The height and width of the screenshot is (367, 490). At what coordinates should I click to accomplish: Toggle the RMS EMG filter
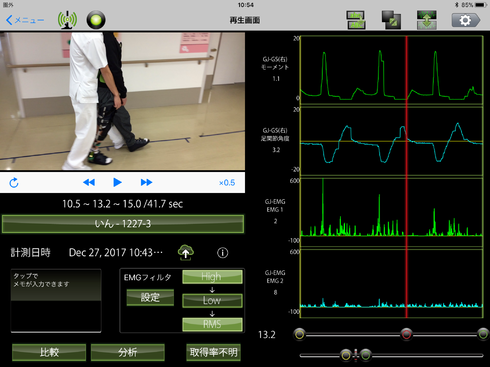click(x=212, y=324)
